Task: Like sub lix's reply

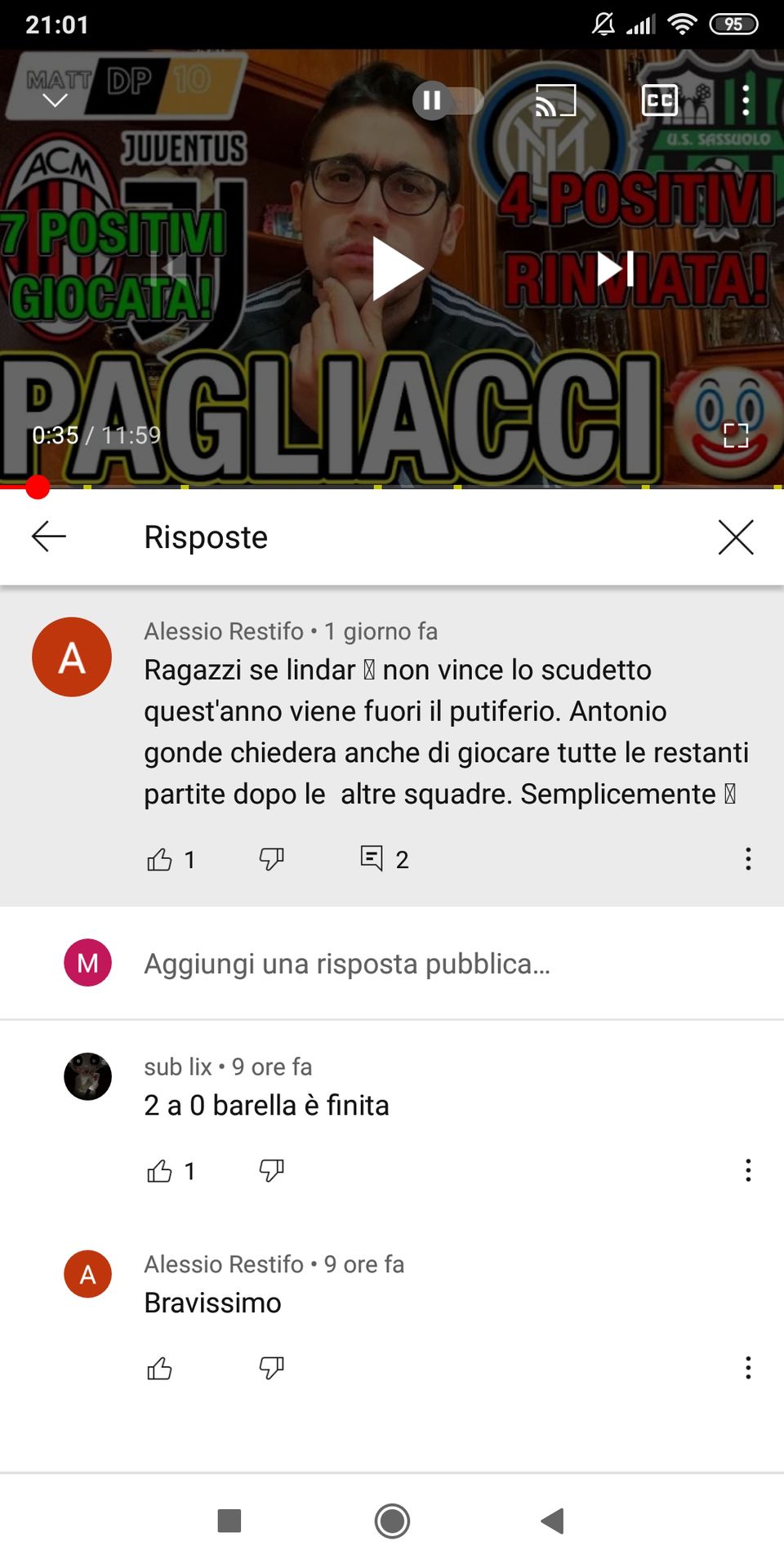Action: pos(159,1171)
